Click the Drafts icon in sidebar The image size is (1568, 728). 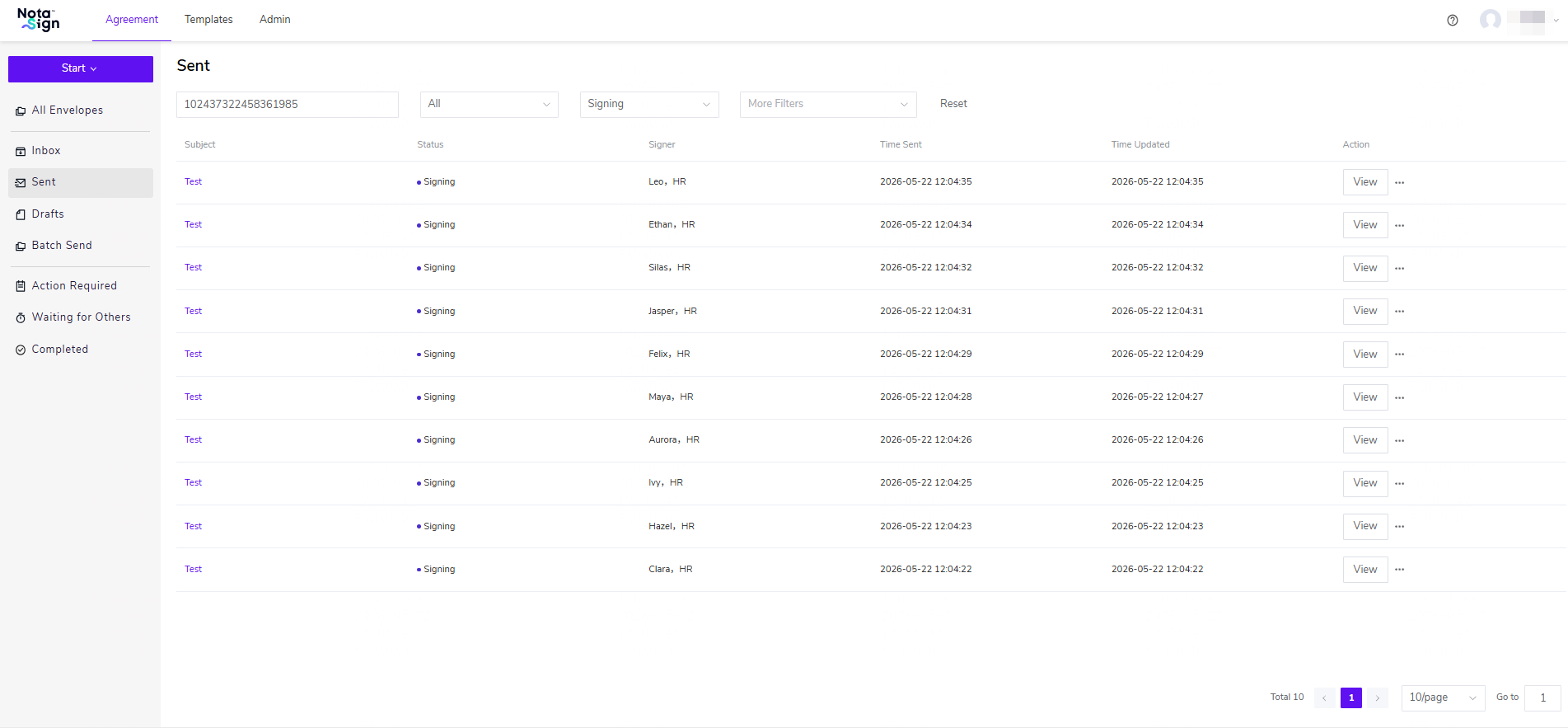tap(21, 214)
